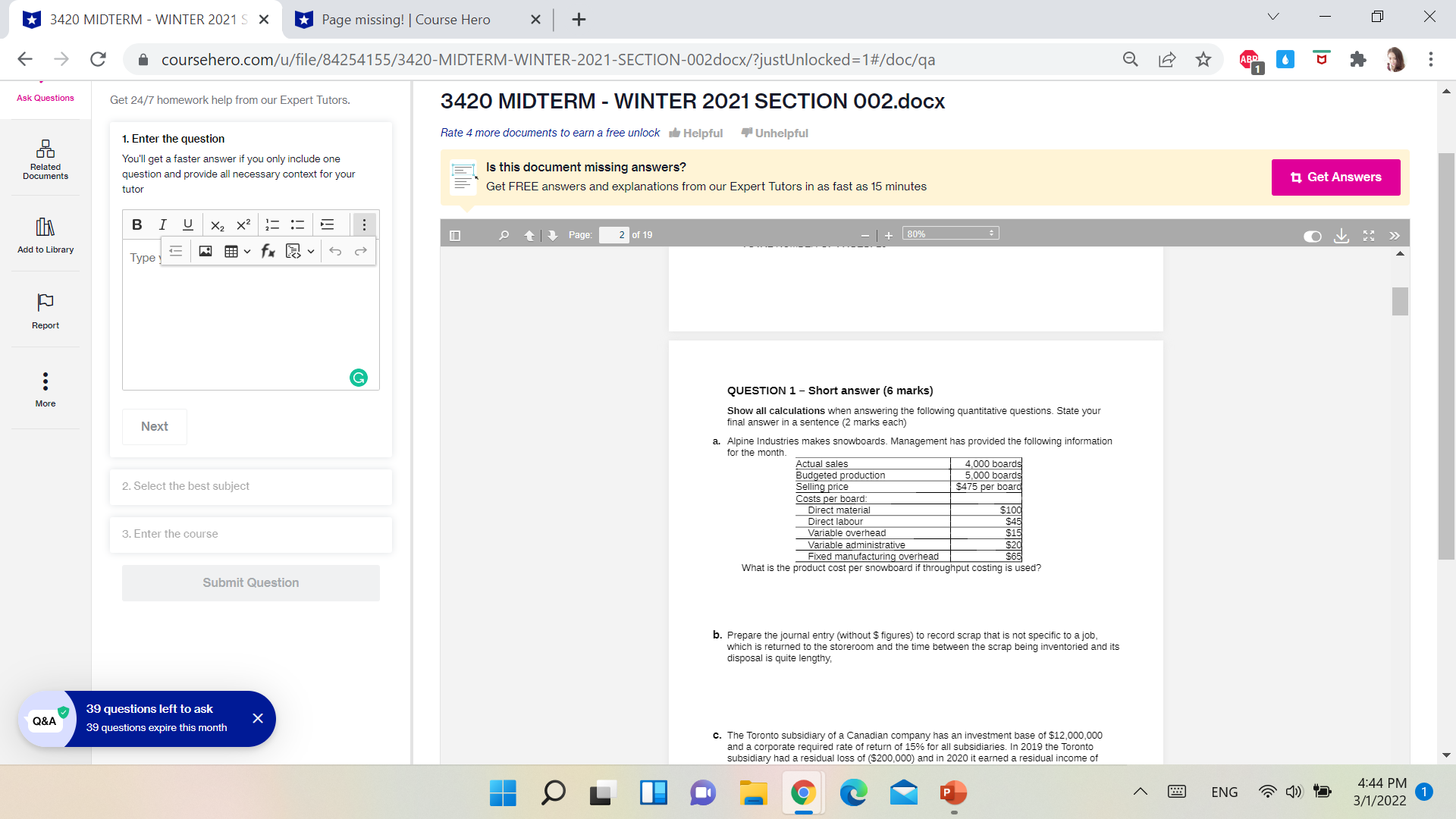1456x819 pixels.
Task: Open the table insert dropdown arrow
Action: tap(246, 251)
